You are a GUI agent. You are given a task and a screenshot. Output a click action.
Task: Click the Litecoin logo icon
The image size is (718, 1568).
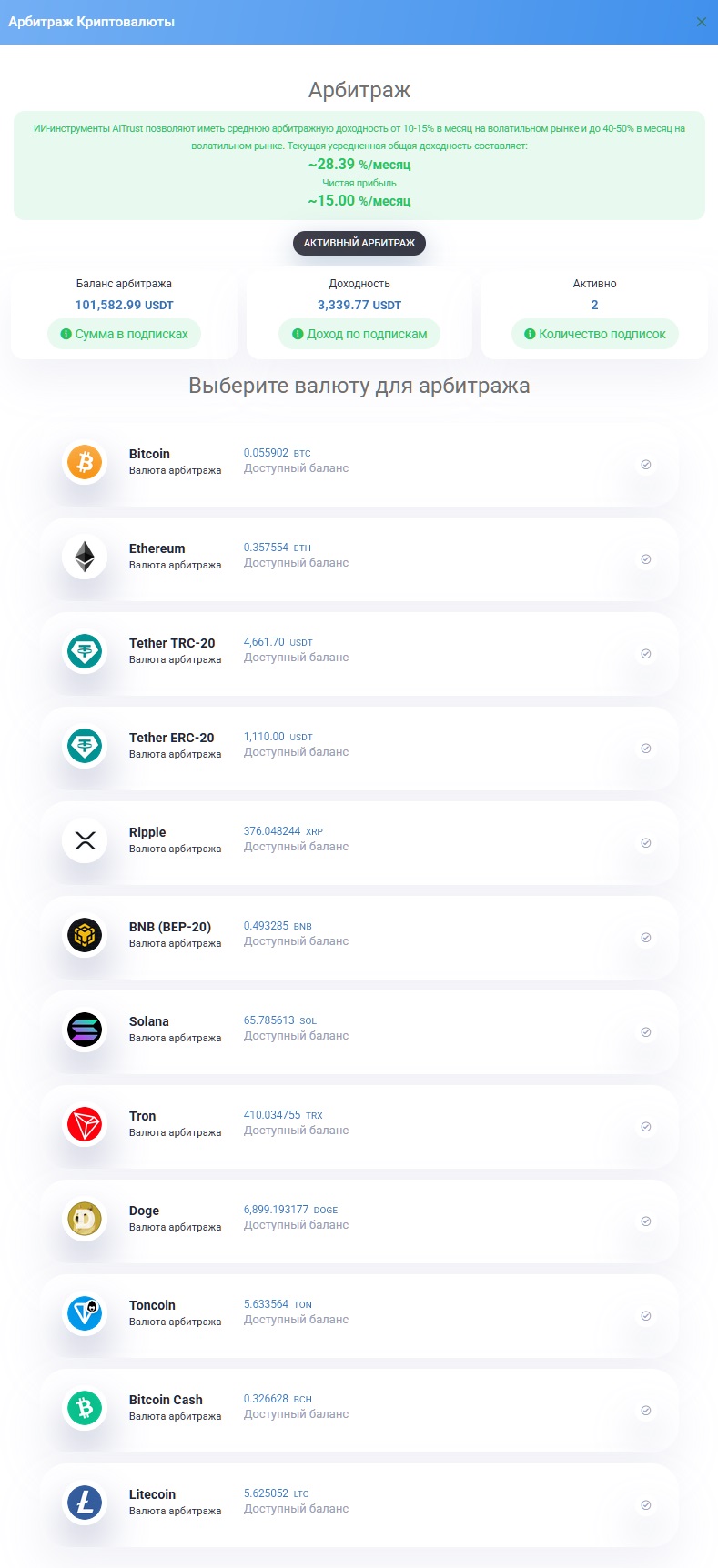pyautogui.click(x=85, y=1503)
